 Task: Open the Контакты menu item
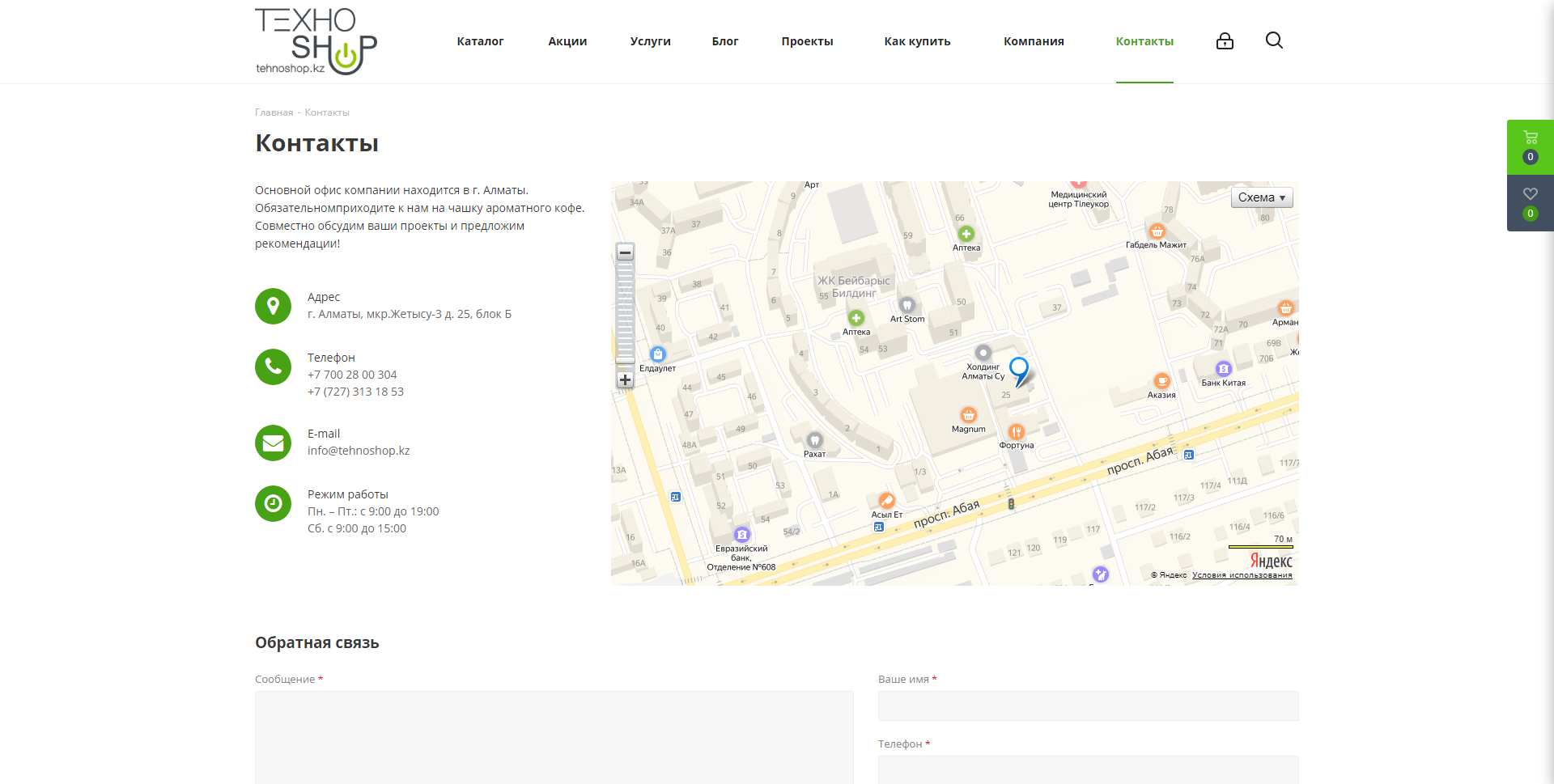pos(1144,41)
